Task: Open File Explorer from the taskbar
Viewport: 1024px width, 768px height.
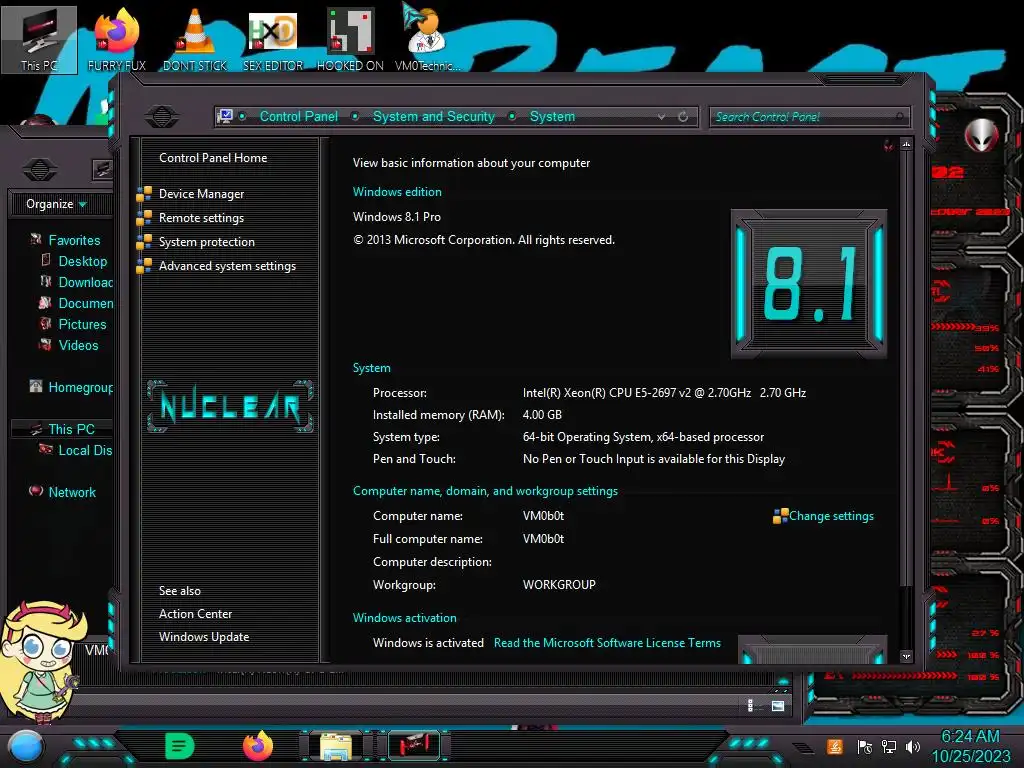Action: click(x=336, y=746)
